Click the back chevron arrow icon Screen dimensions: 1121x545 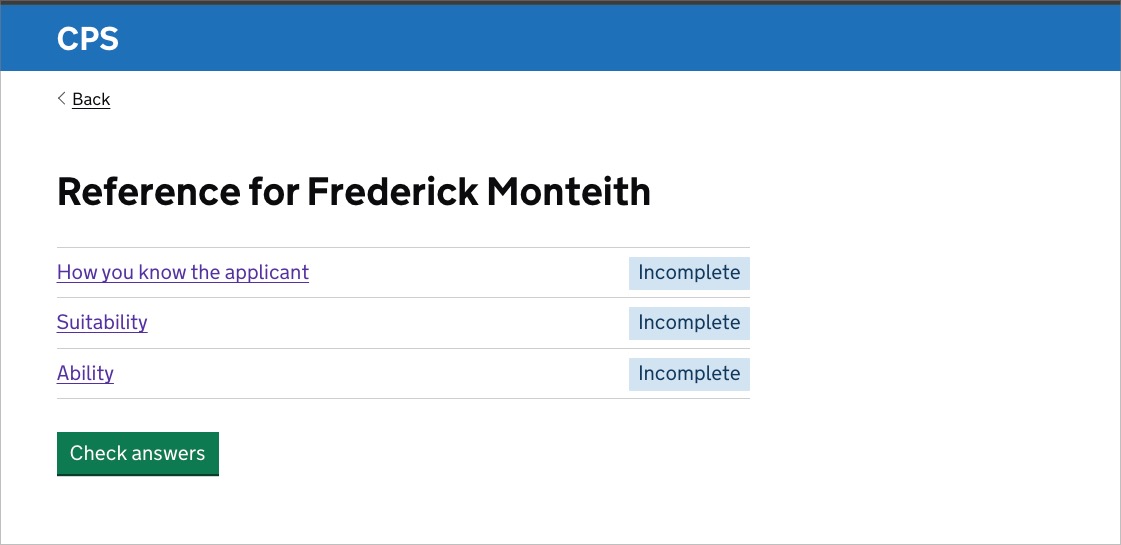[x=62, y=98]
